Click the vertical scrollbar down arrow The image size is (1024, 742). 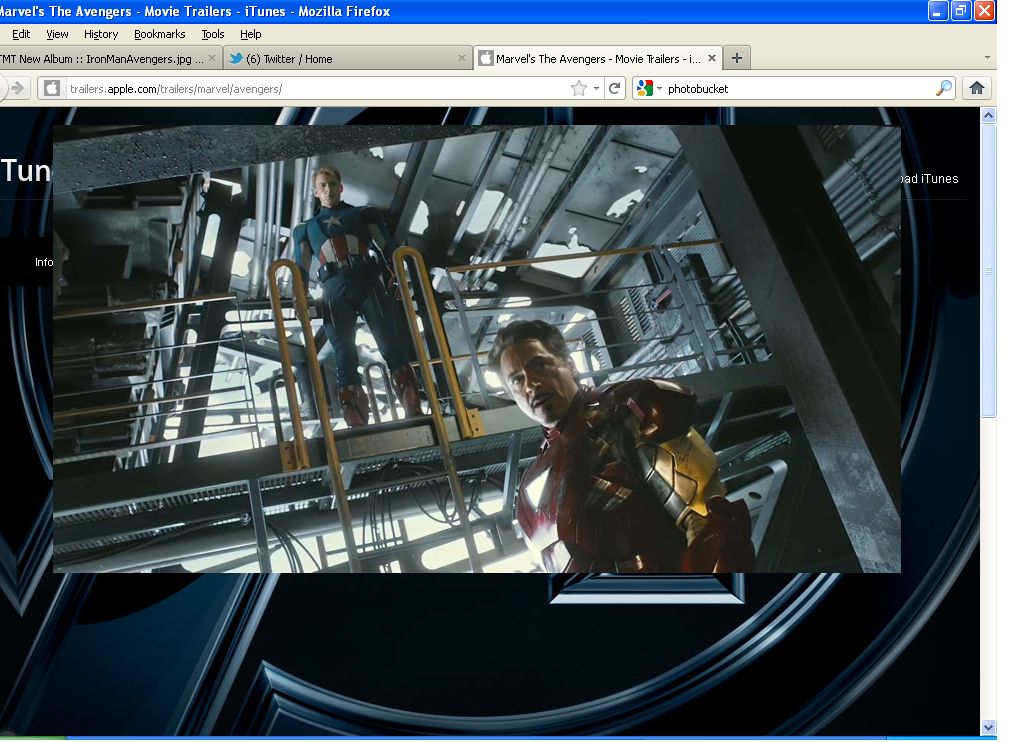(x=988, y=727)
